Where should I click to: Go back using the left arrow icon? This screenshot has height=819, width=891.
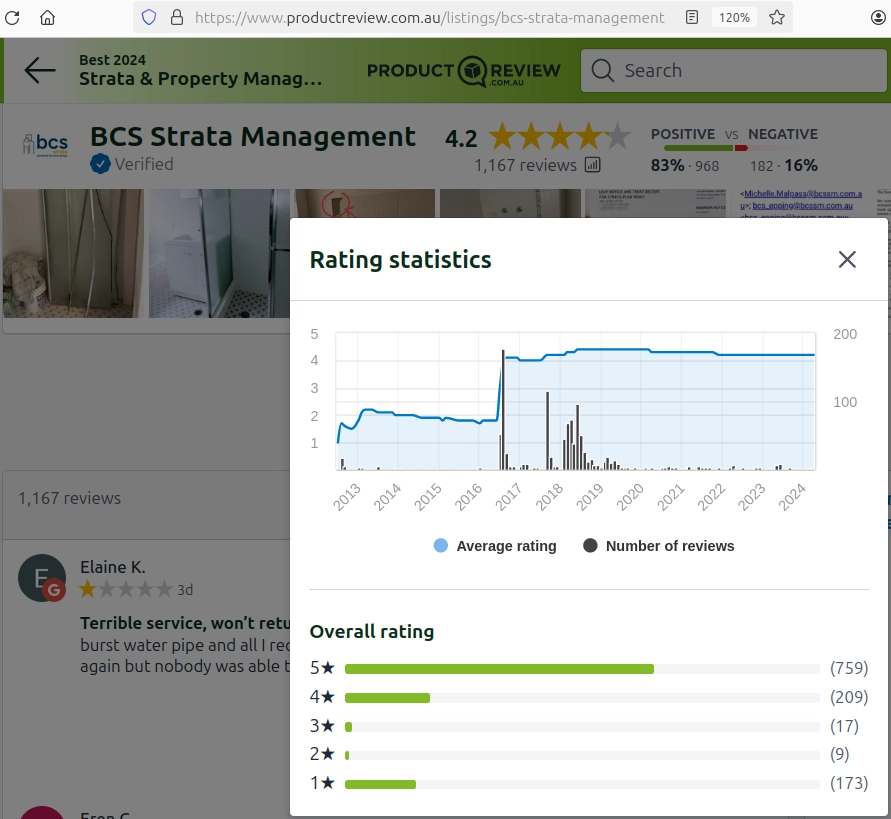tap(40, 70)
